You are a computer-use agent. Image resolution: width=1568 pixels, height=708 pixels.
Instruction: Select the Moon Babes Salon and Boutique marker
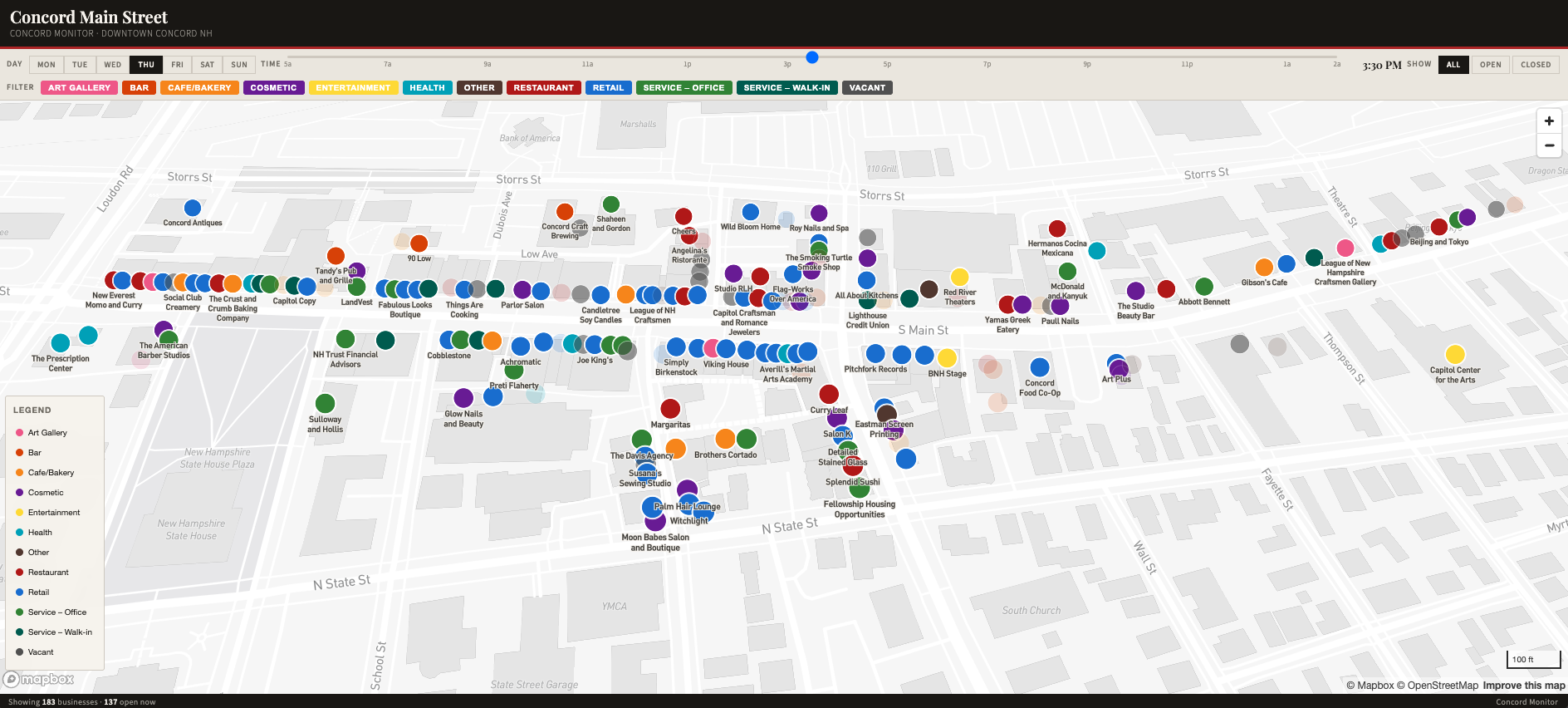pos(655,522)
